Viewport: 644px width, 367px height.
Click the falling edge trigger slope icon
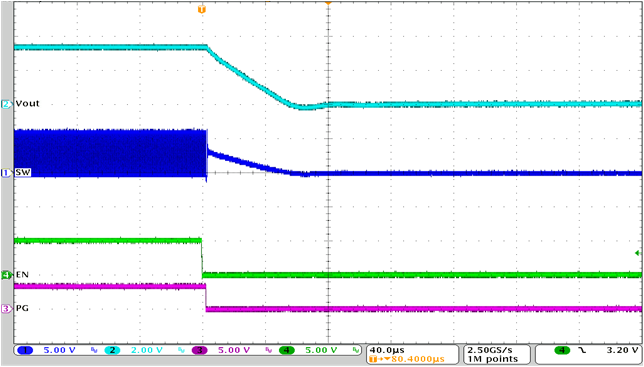(x=582, y=350)
